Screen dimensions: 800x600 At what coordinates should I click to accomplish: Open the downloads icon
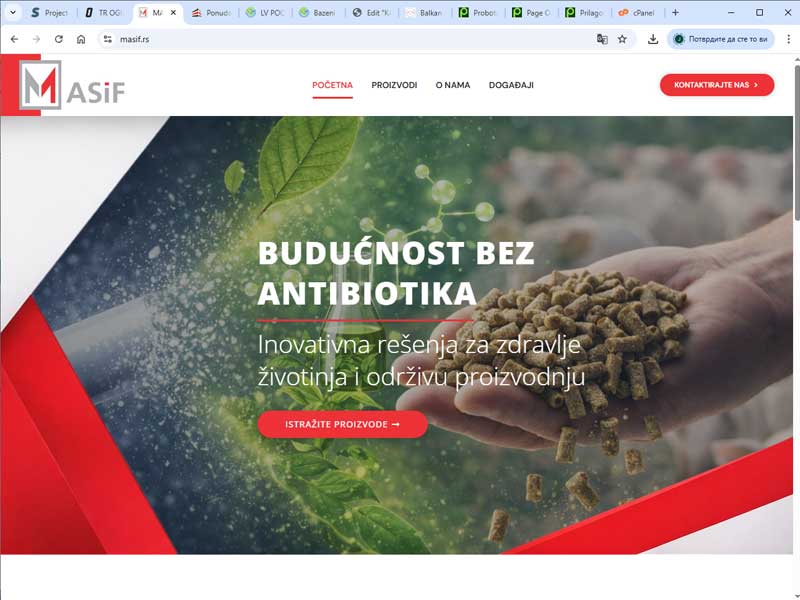coord(653,39)
